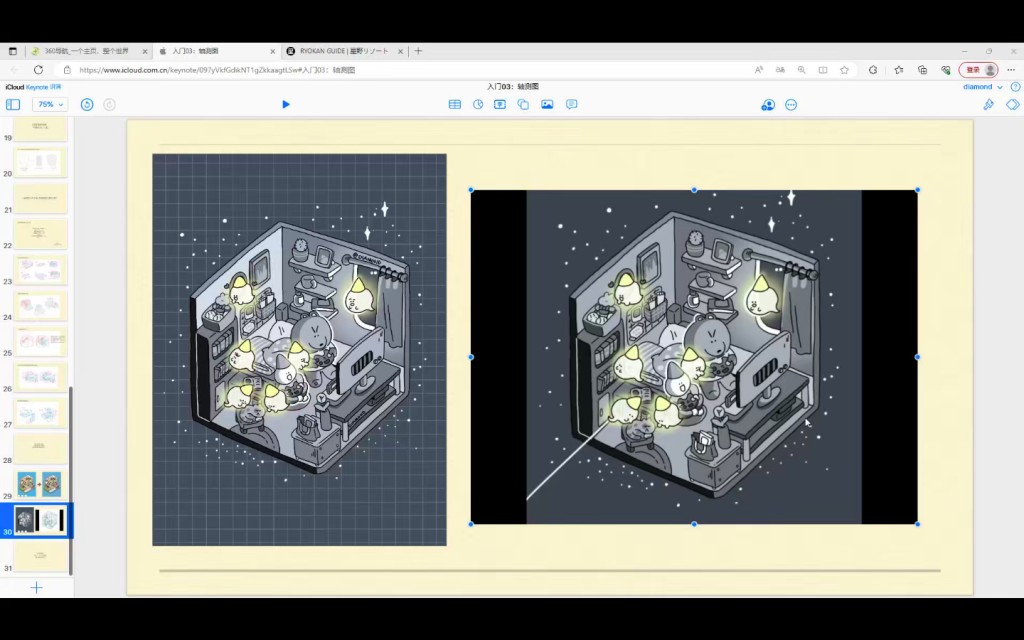Open the 75% zoom dropdown
The height and width of the screenshot is (640, 1024).
49,104
